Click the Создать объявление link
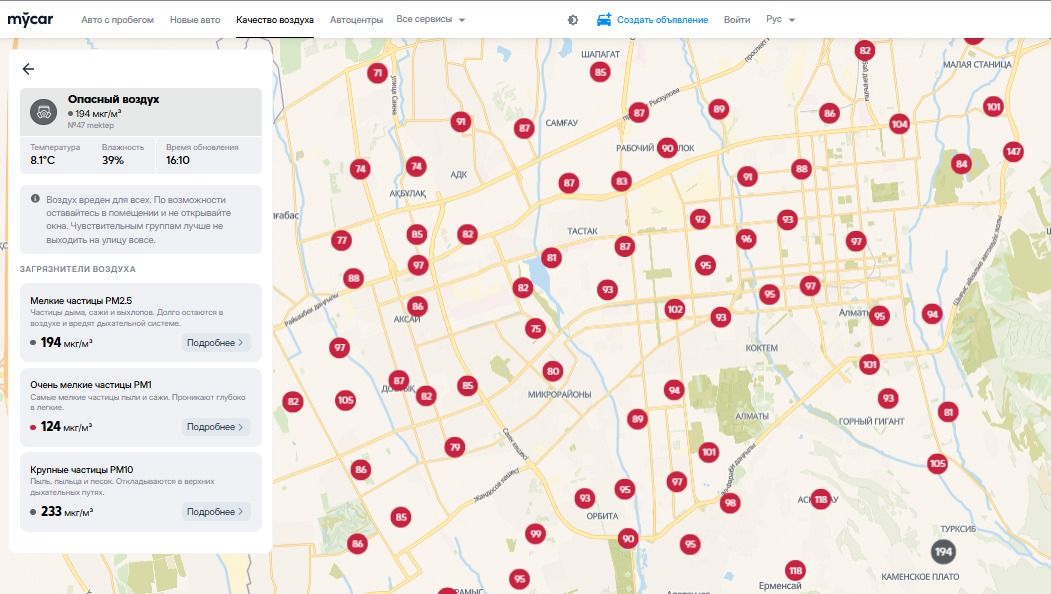 pos(662,20)
